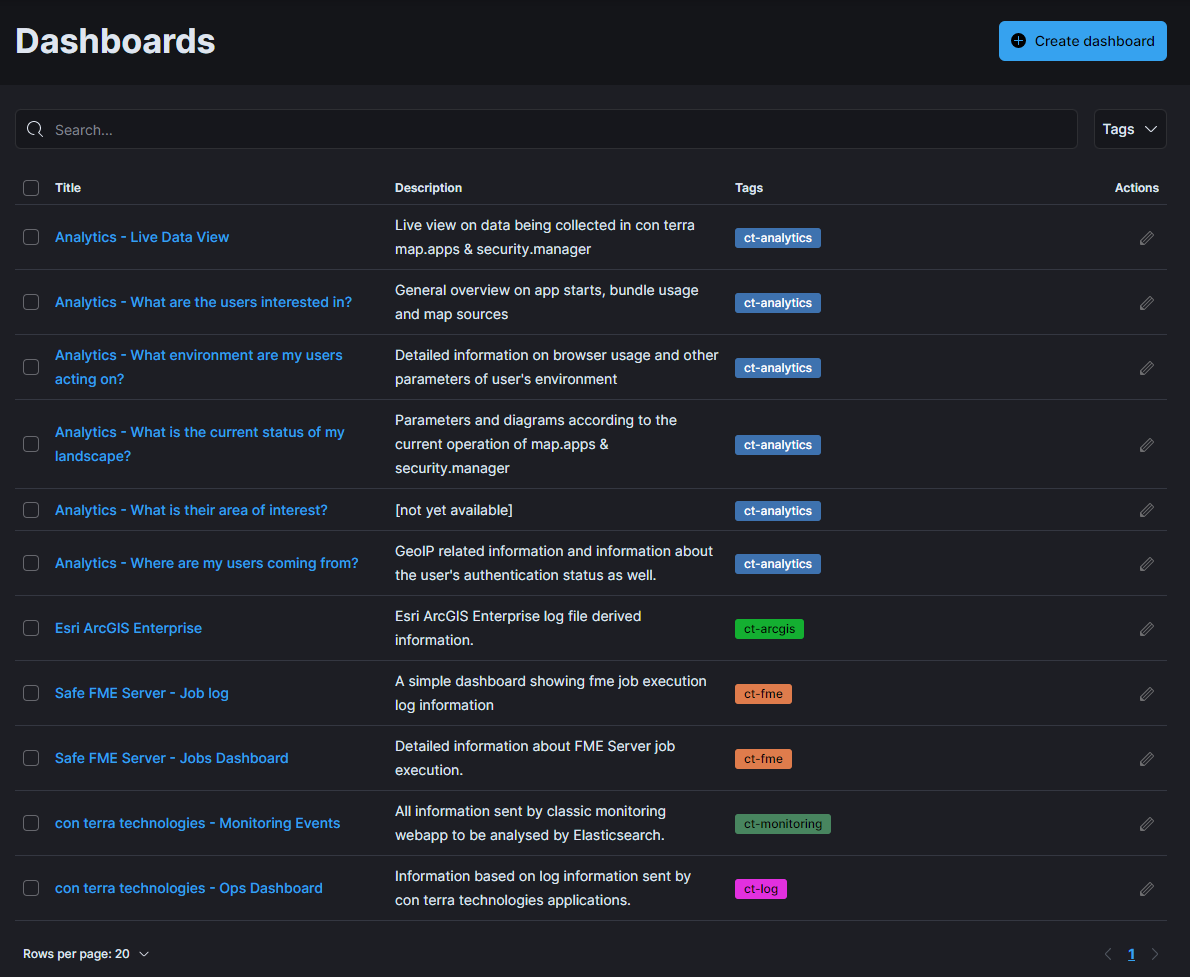Select the search magnifier icon

tap(35, 129)
